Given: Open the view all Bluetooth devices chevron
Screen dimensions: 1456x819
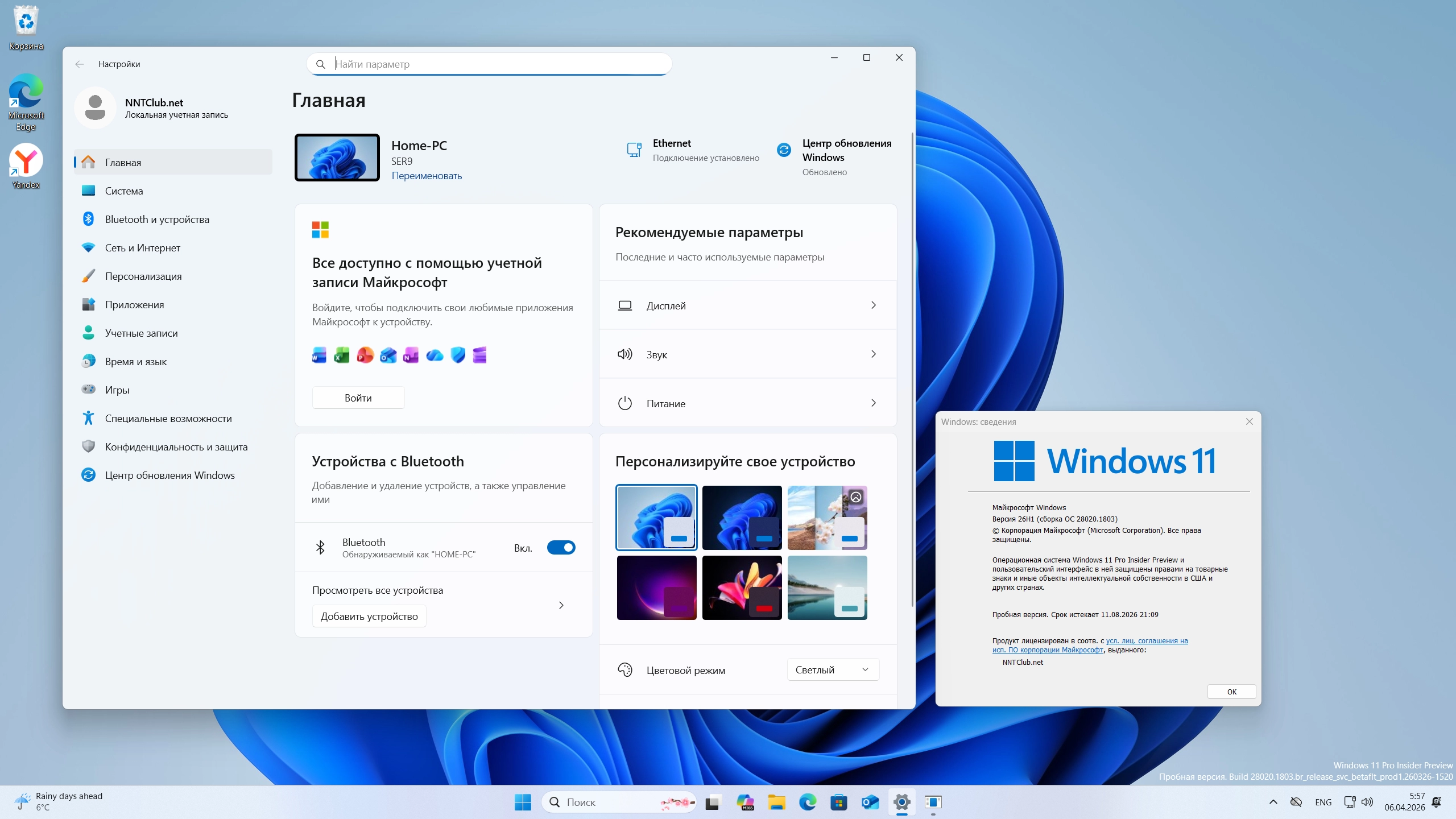Looking at the screenshot, I should point(561,605).
